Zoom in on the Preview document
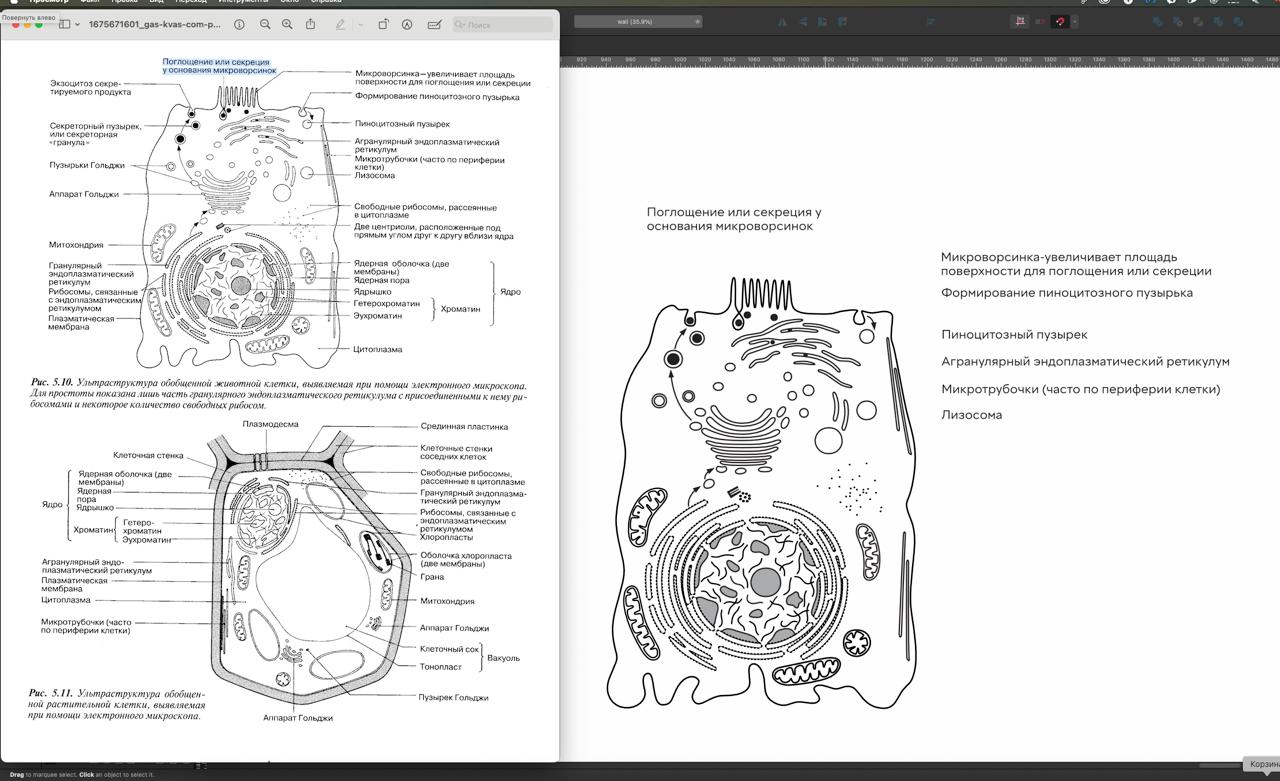1280x781 pixels. [x=287, y=24]
